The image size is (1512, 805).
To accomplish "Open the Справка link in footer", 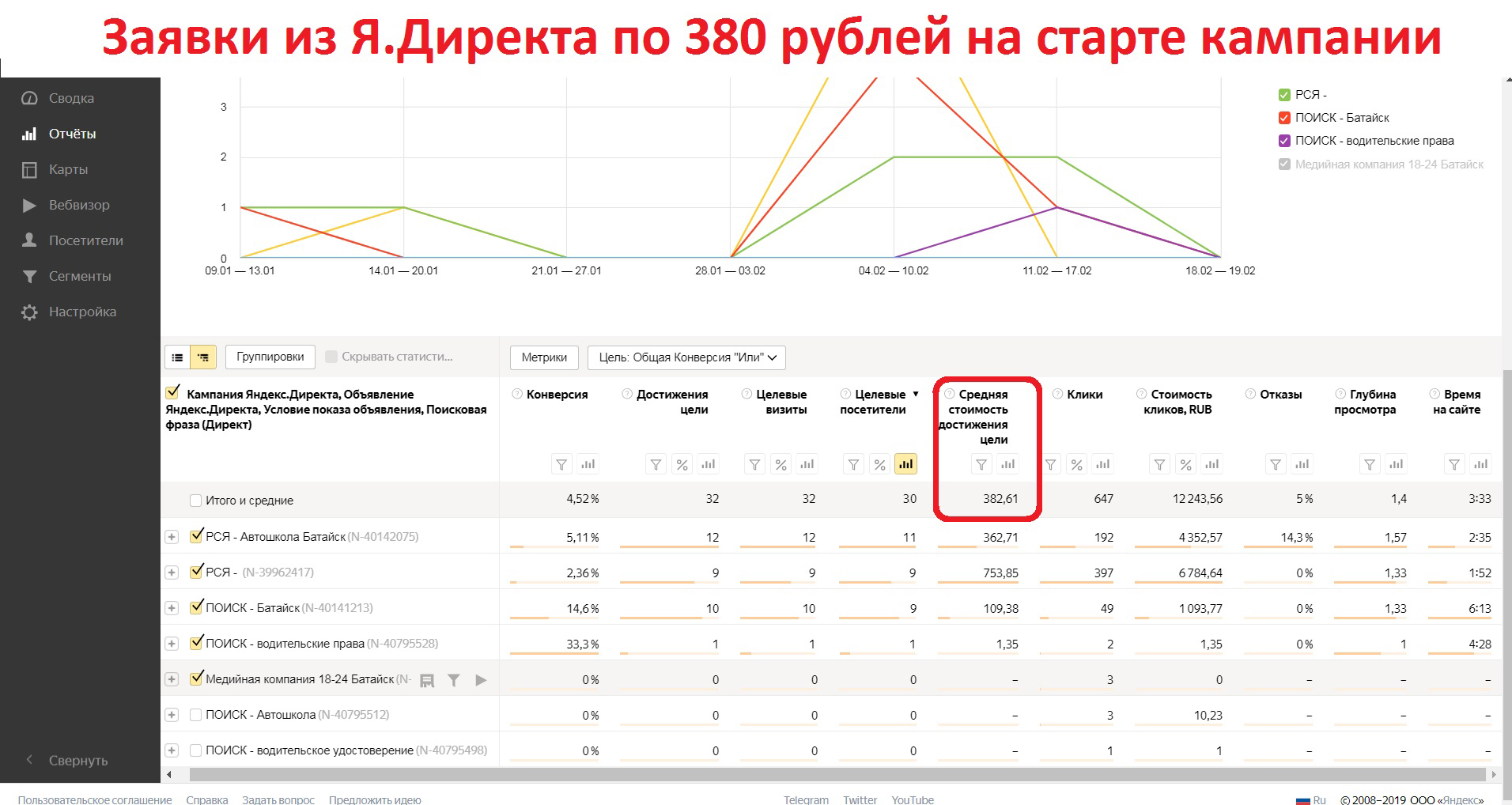I will click(x=206, y=799).
